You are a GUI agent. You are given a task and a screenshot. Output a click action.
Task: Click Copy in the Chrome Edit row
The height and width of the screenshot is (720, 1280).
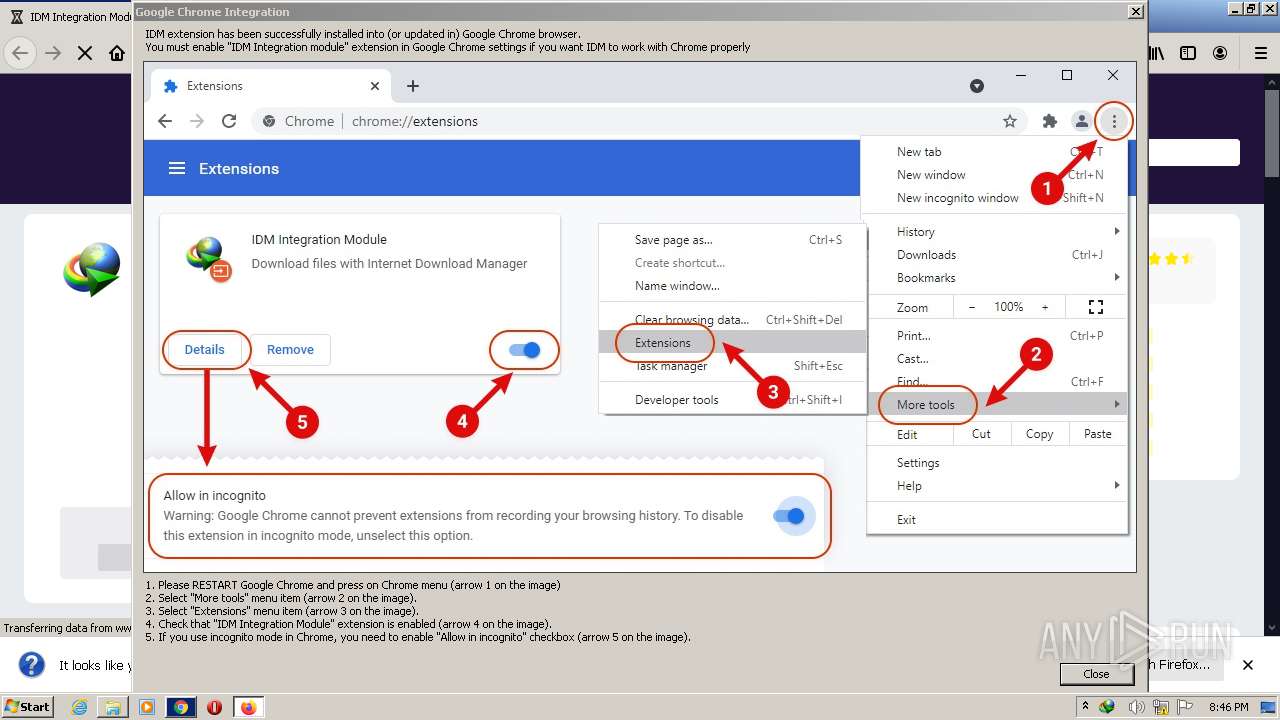coord(1039,434)
